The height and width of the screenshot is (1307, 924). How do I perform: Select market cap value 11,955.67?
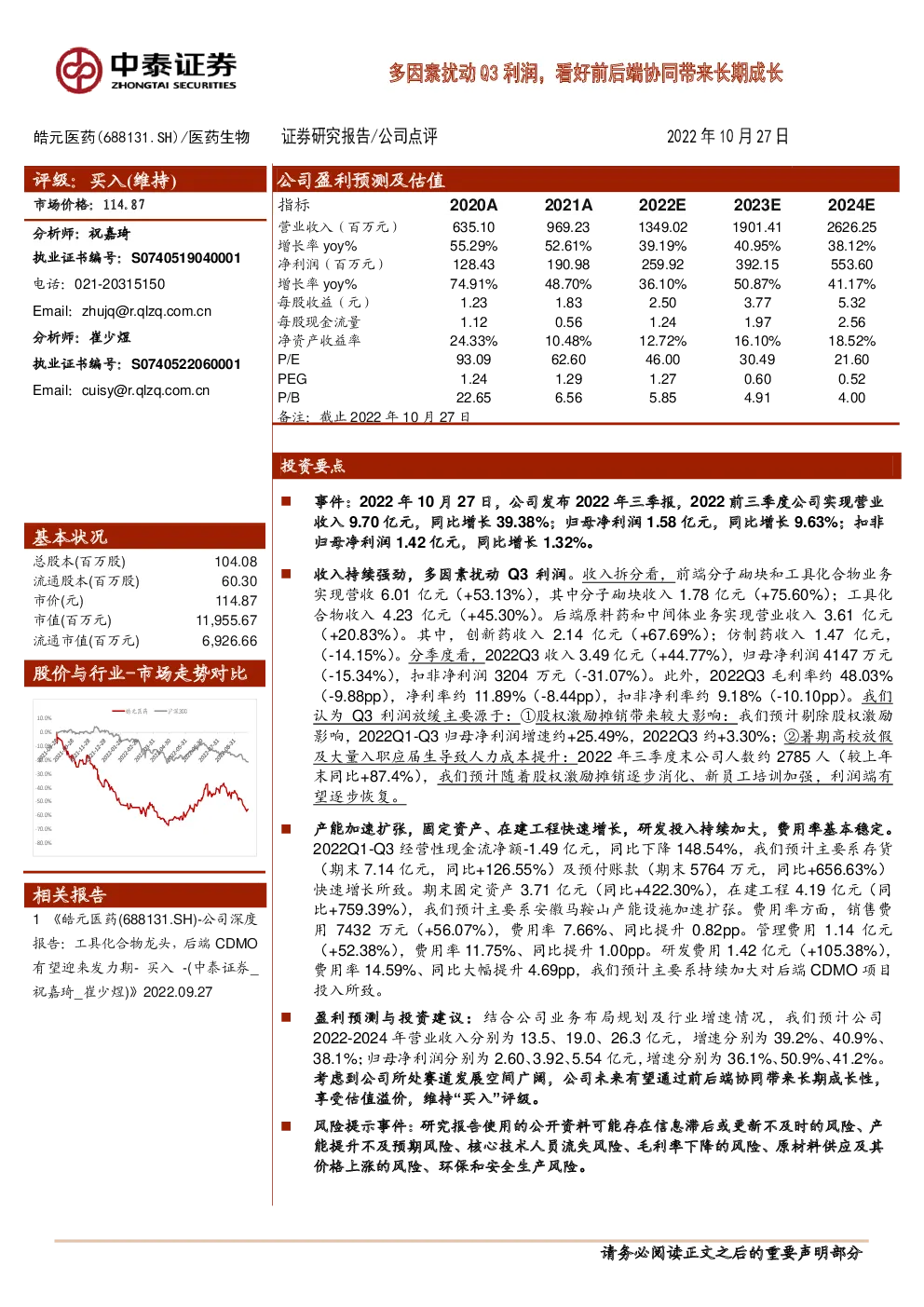coord(226,620)
